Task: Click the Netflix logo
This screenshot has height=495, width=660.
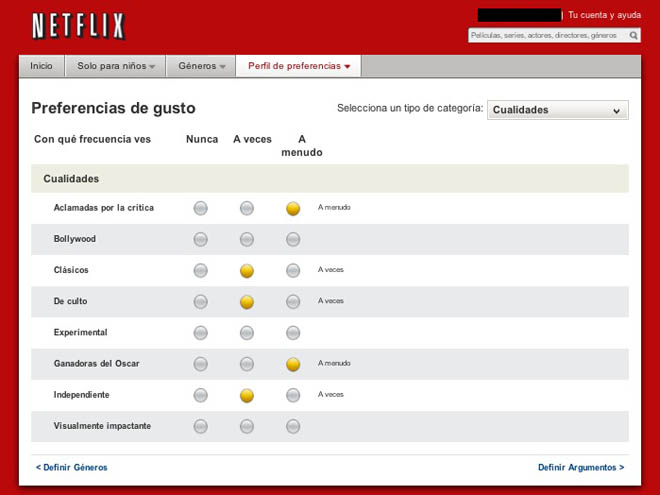Action: click(78, 26)
